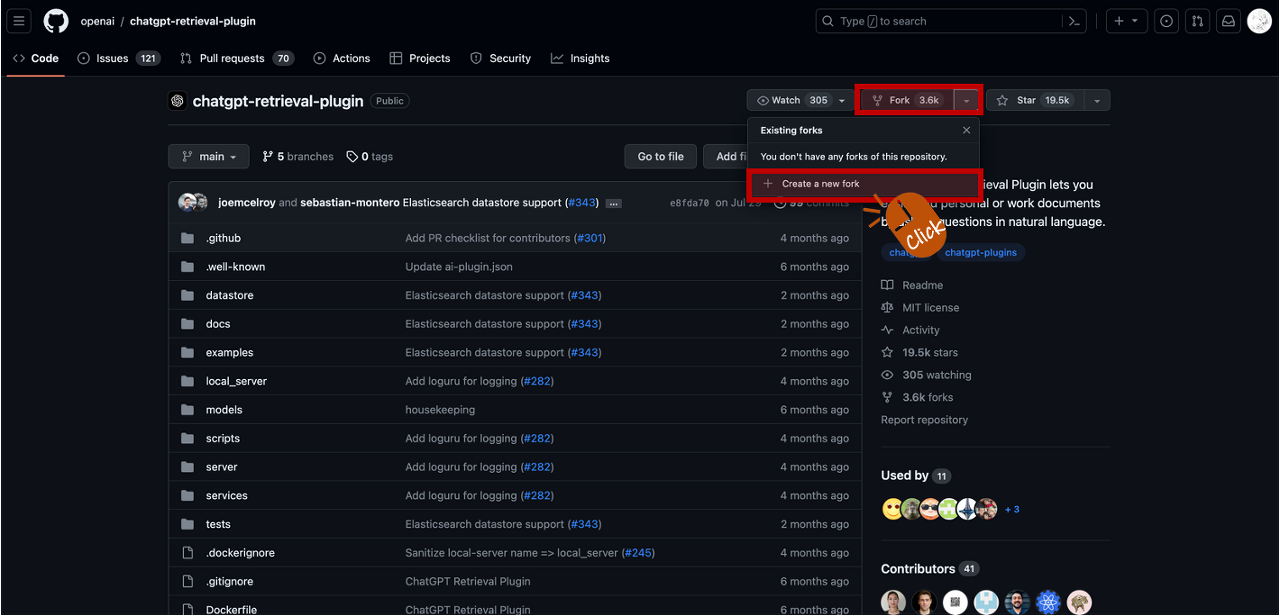View the 5 branches link
The width and height of the screenshot is (1280, 616).
298,156
